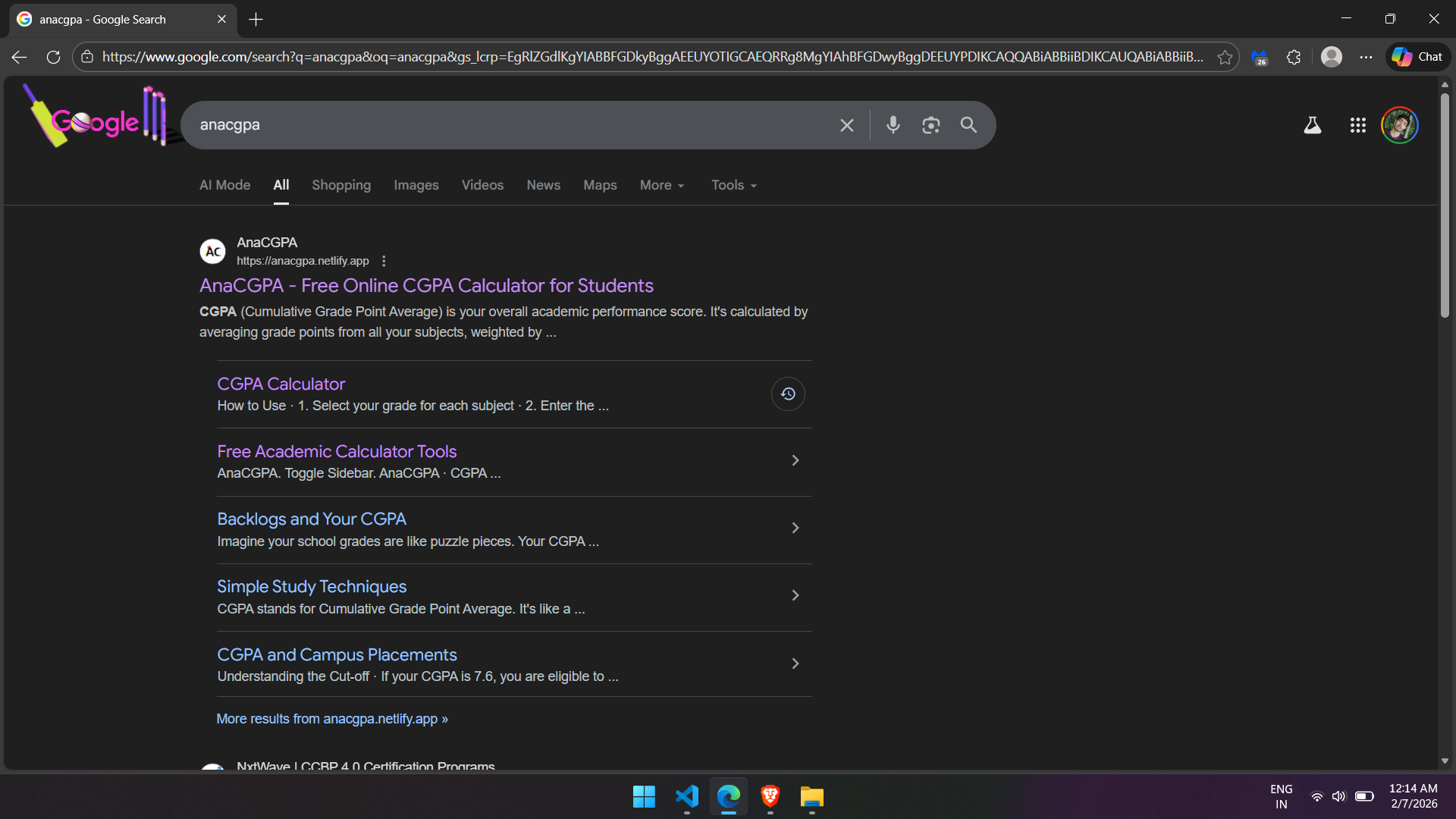Select the All results tab
The image size is (1456, 819).
[281, 185]
